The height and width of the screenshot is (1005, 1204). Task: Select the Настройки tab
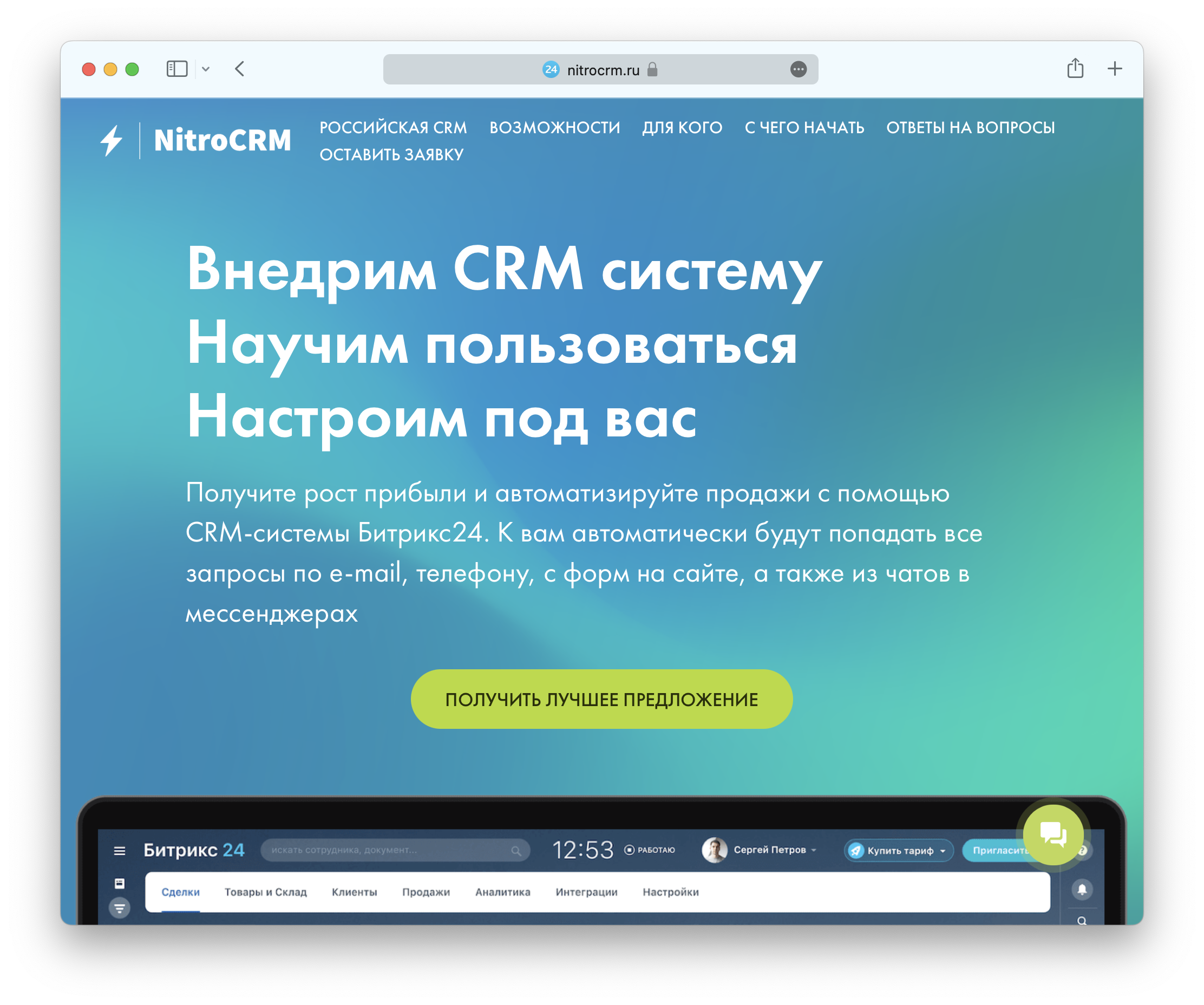(x=671, y=892)
